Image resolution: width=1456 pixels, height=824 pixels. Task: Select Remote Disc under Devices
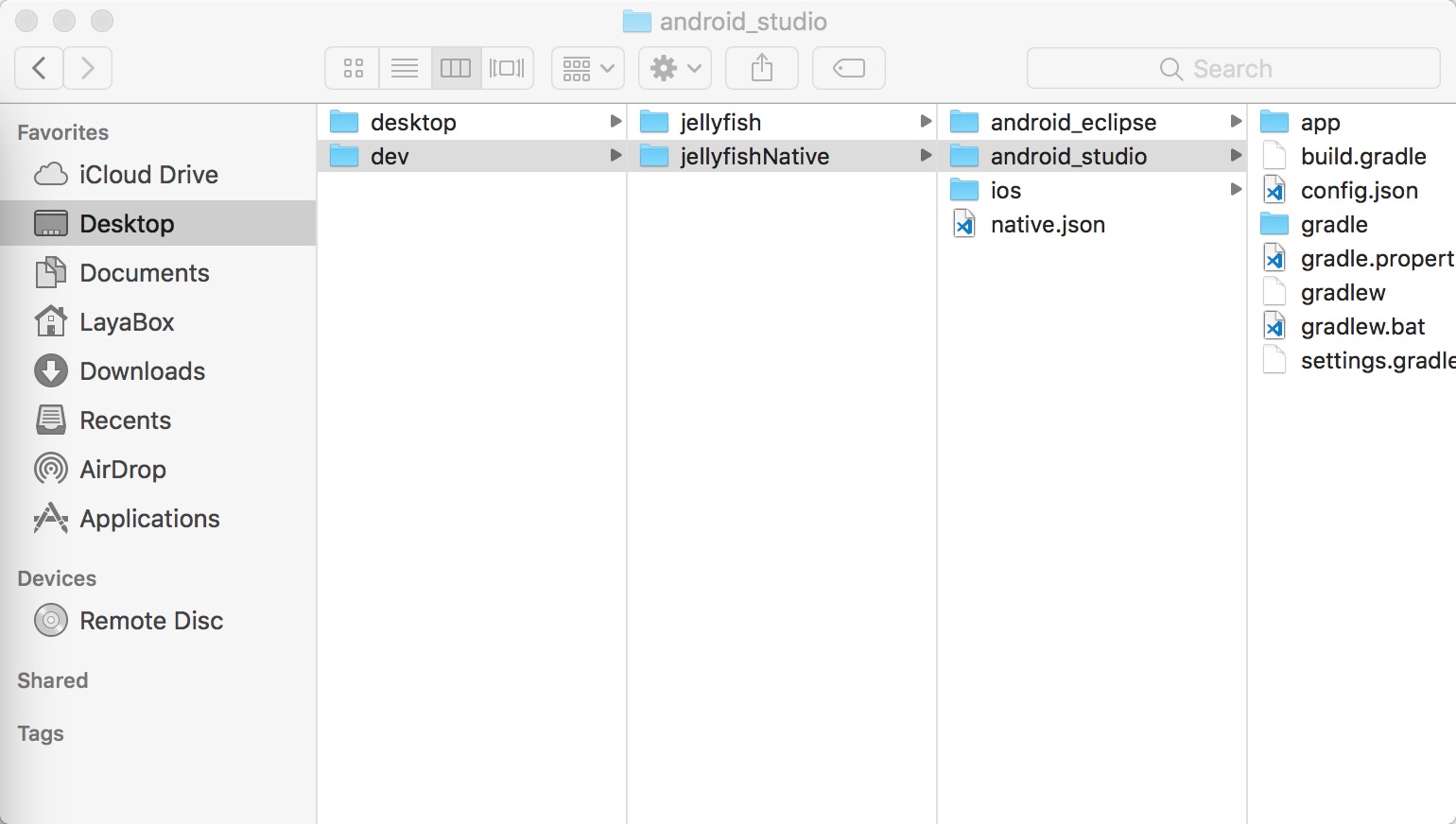tap(158, 621)
